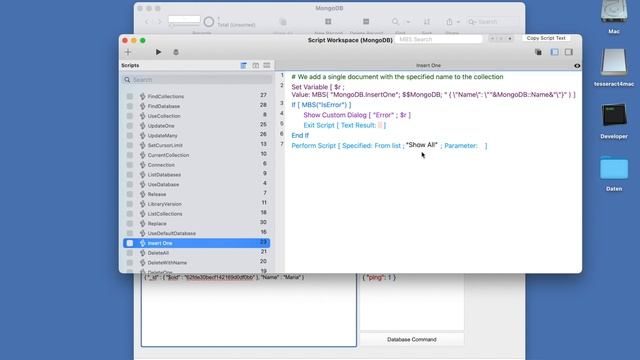Tick the checkbox for UpdateMany script

(130, 136)
